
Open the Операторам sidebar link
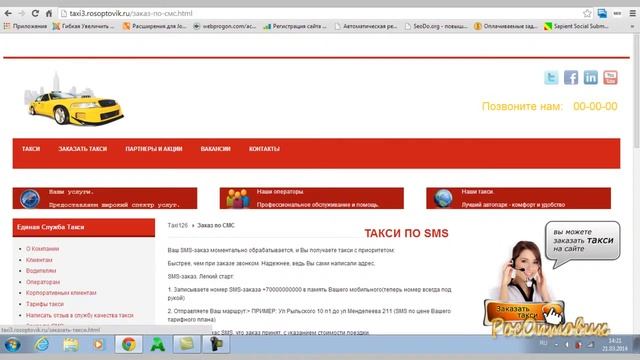coord(43,282)
